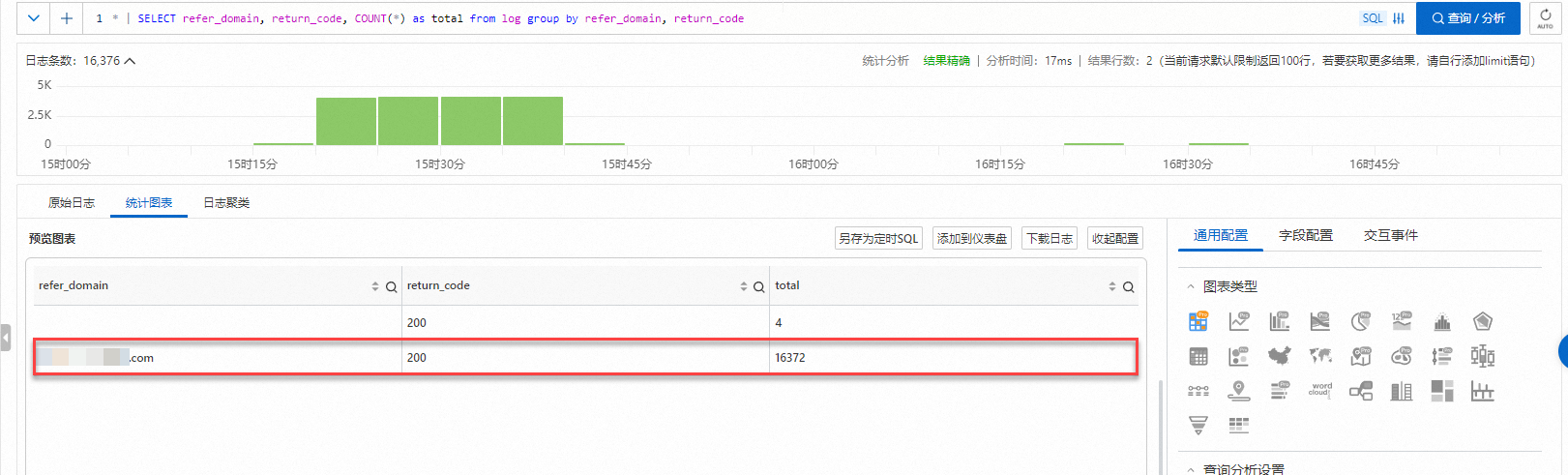Select the Pro heat map blobs icon
Screen dimensions: 1568x475
point(1402,356)
